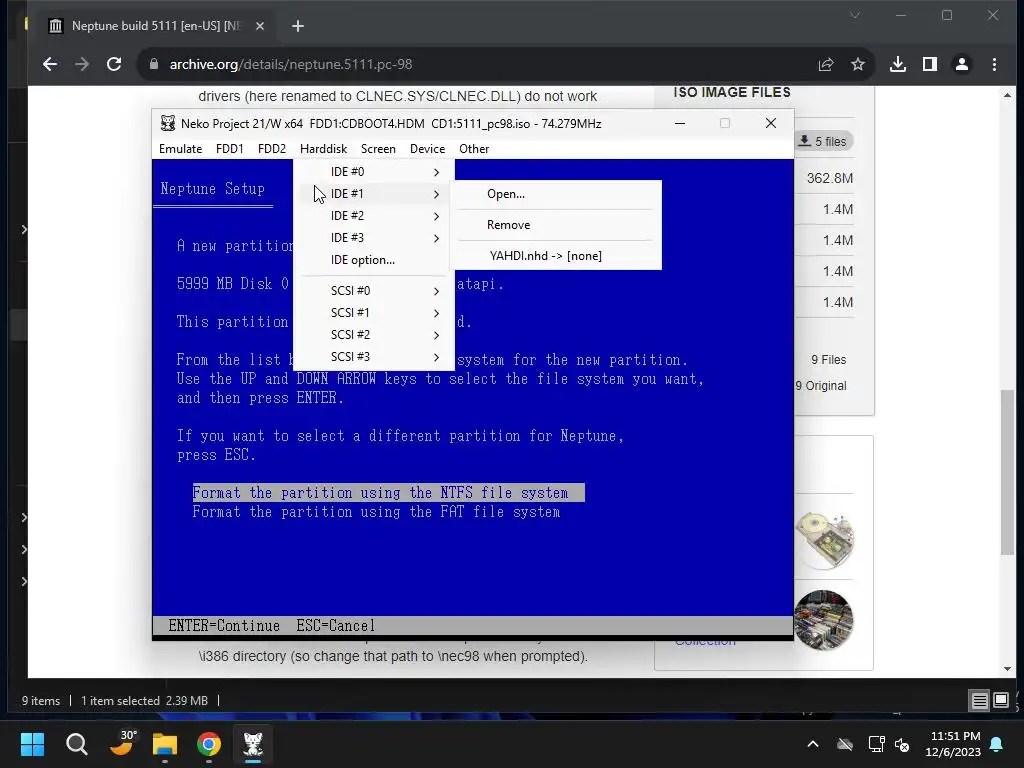Reload the archive.org page

tap(114, 64)
